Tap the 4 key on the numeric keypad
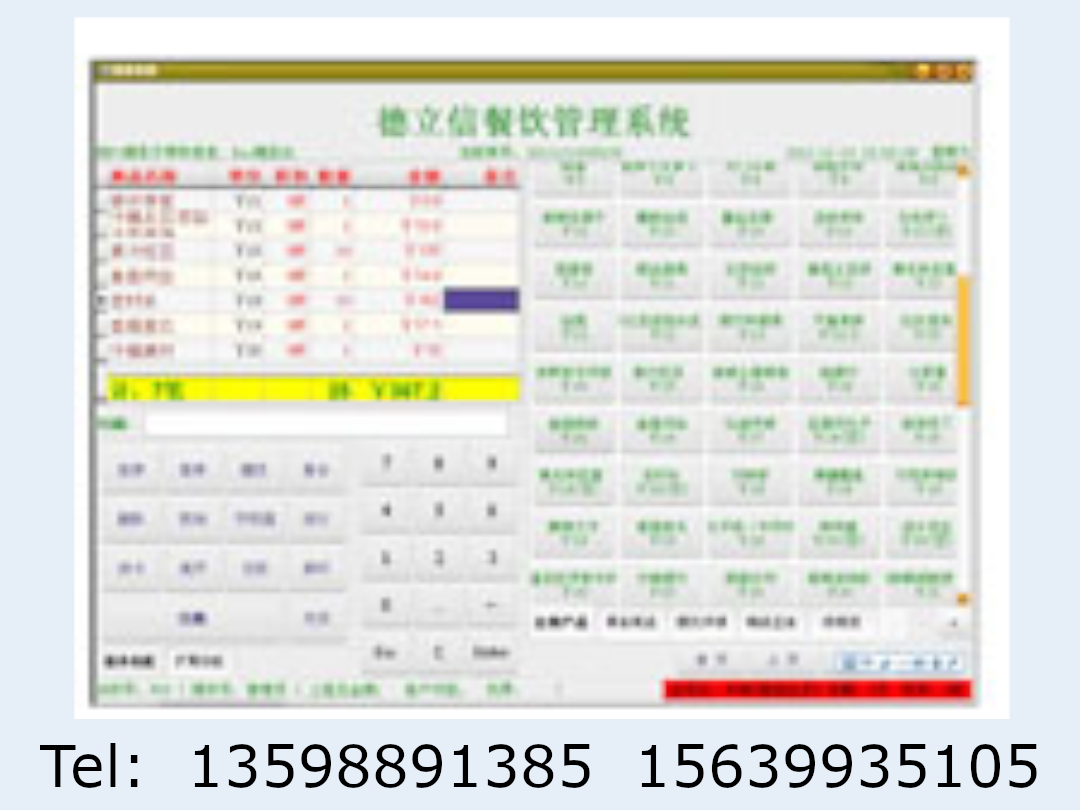Viewport: 1080px width, 810px height. pyautogui.click(x=387, y=512)
